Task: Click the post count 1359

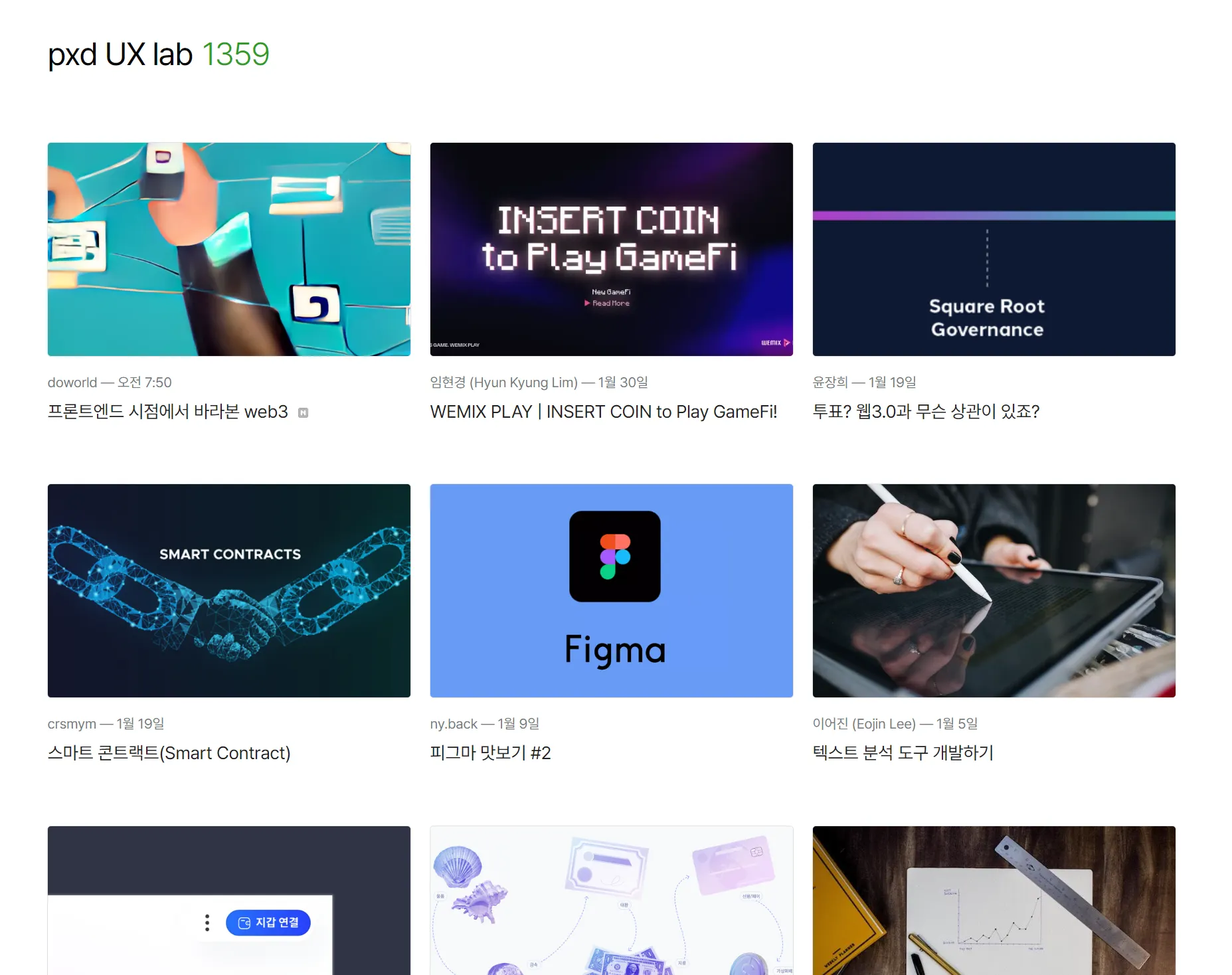Action: tap(236, 54)
